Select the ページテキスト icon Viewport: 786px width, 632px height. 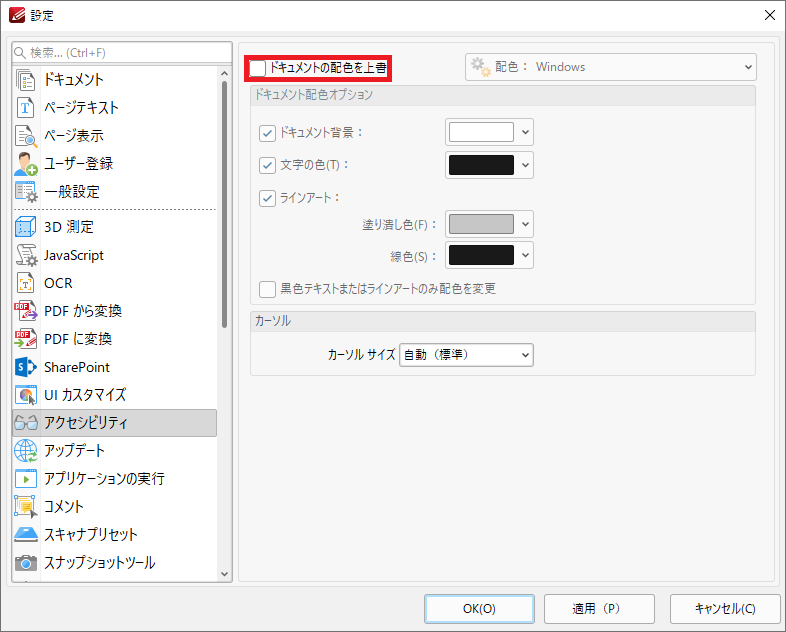(25, 107)
